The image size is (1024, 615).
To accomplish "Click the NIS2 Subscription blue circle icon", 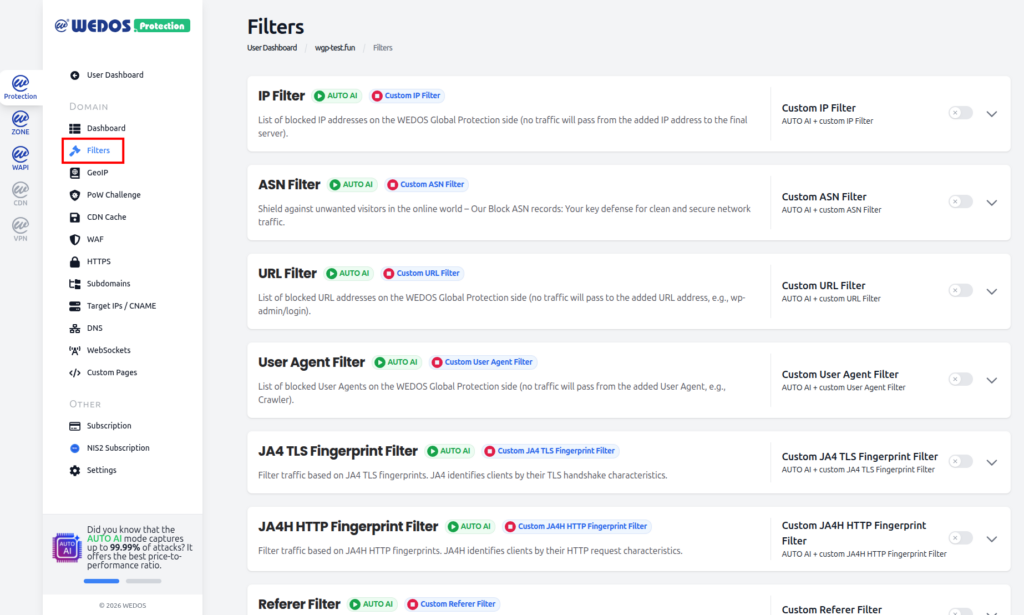I will [x=74, y=449].
